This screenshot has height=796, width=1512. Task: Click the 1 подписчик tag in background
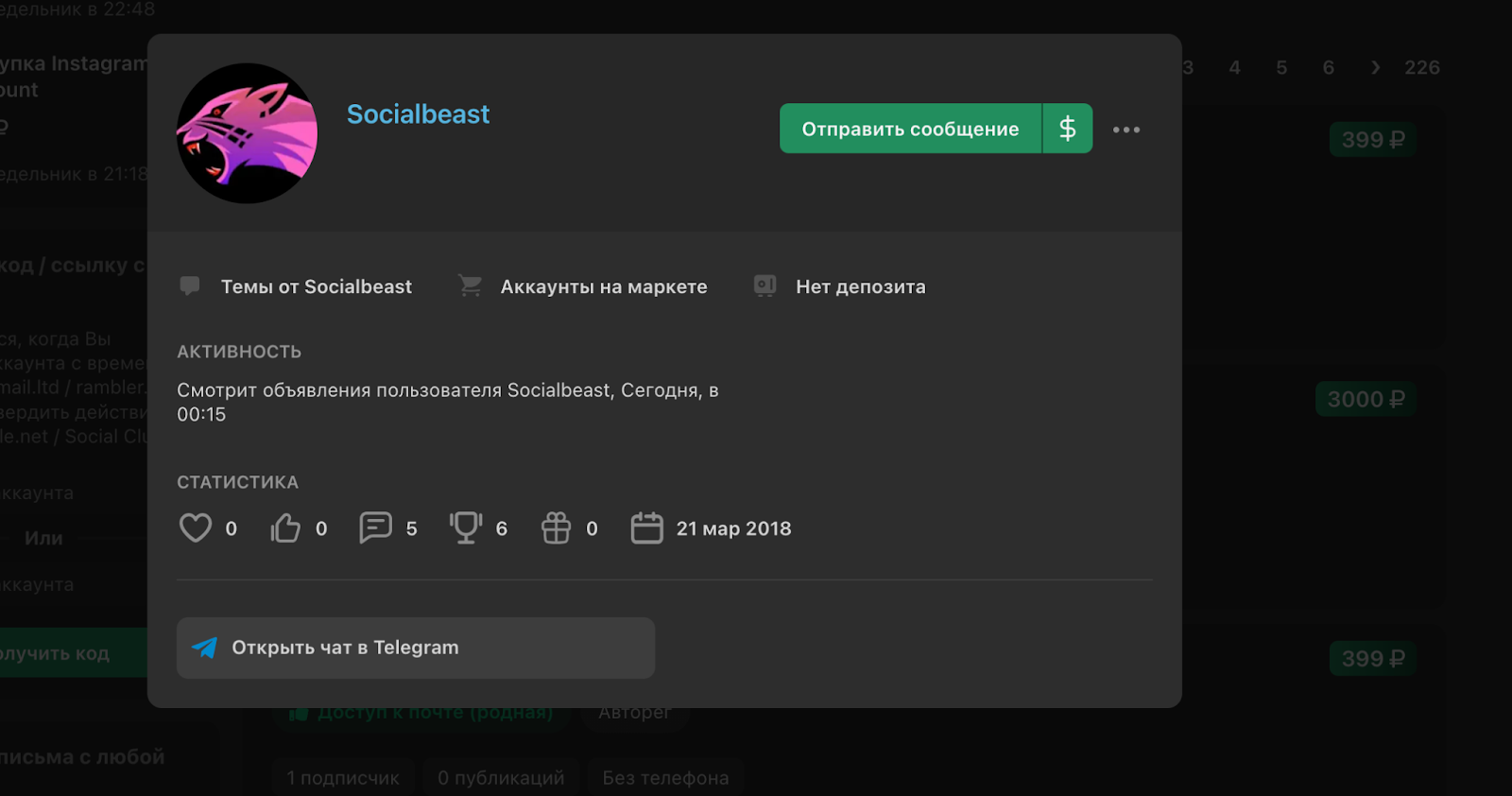pyautogui.click(x=343, y=778)
